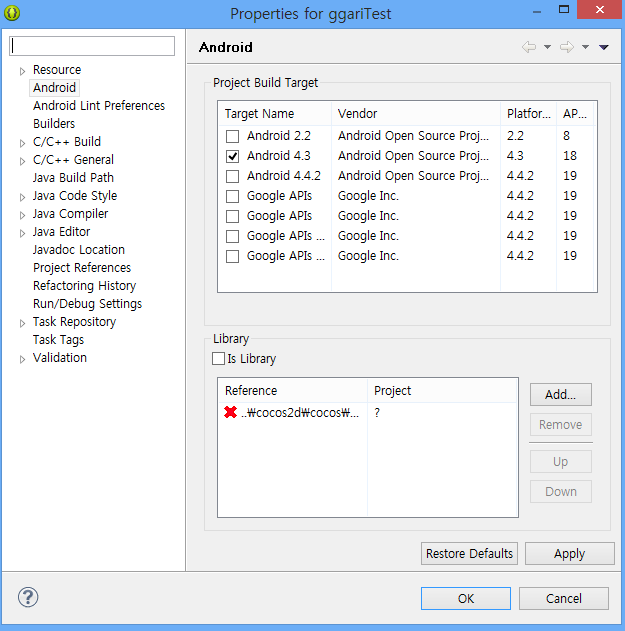625x631 pixels.
Task: Click the 'Android 4.3' target name text
Action: pyautogui.click(x=279, y=156)
